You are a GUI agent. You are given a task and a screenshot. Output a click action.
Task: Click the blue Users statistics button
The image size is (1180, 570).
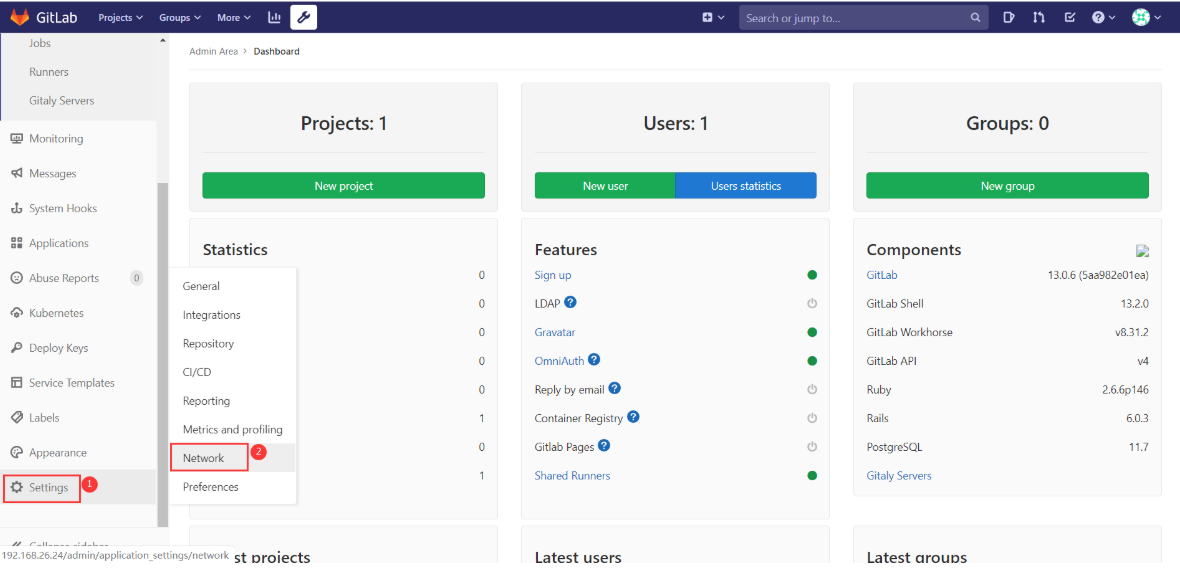(x=746, y=186)
